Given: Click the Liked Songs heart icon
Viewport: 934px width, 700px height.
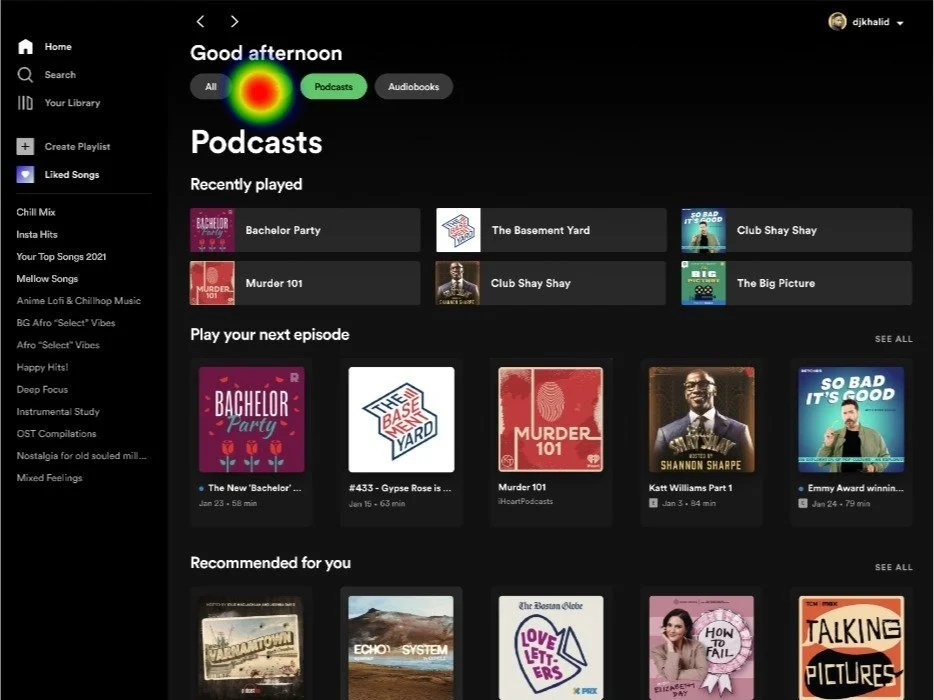Looking at the screenshot, I should (25, 175).
